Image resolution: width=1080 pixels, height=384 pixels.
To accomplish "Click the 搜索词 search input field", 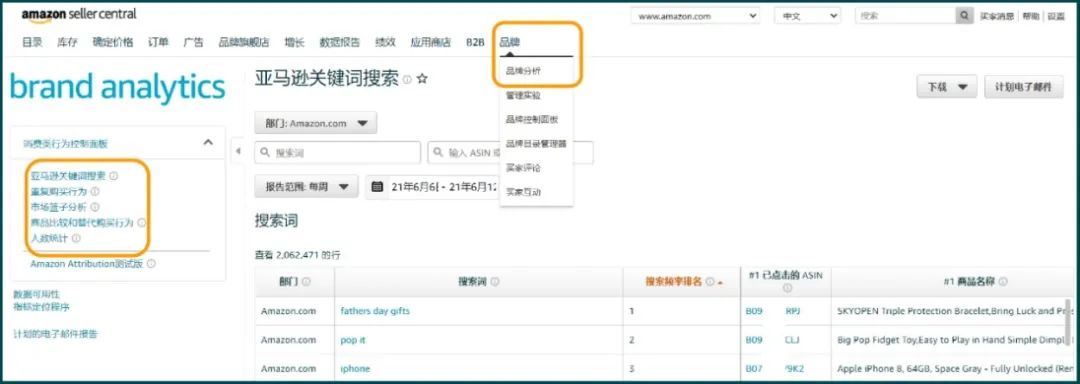I will click(338, 153).
